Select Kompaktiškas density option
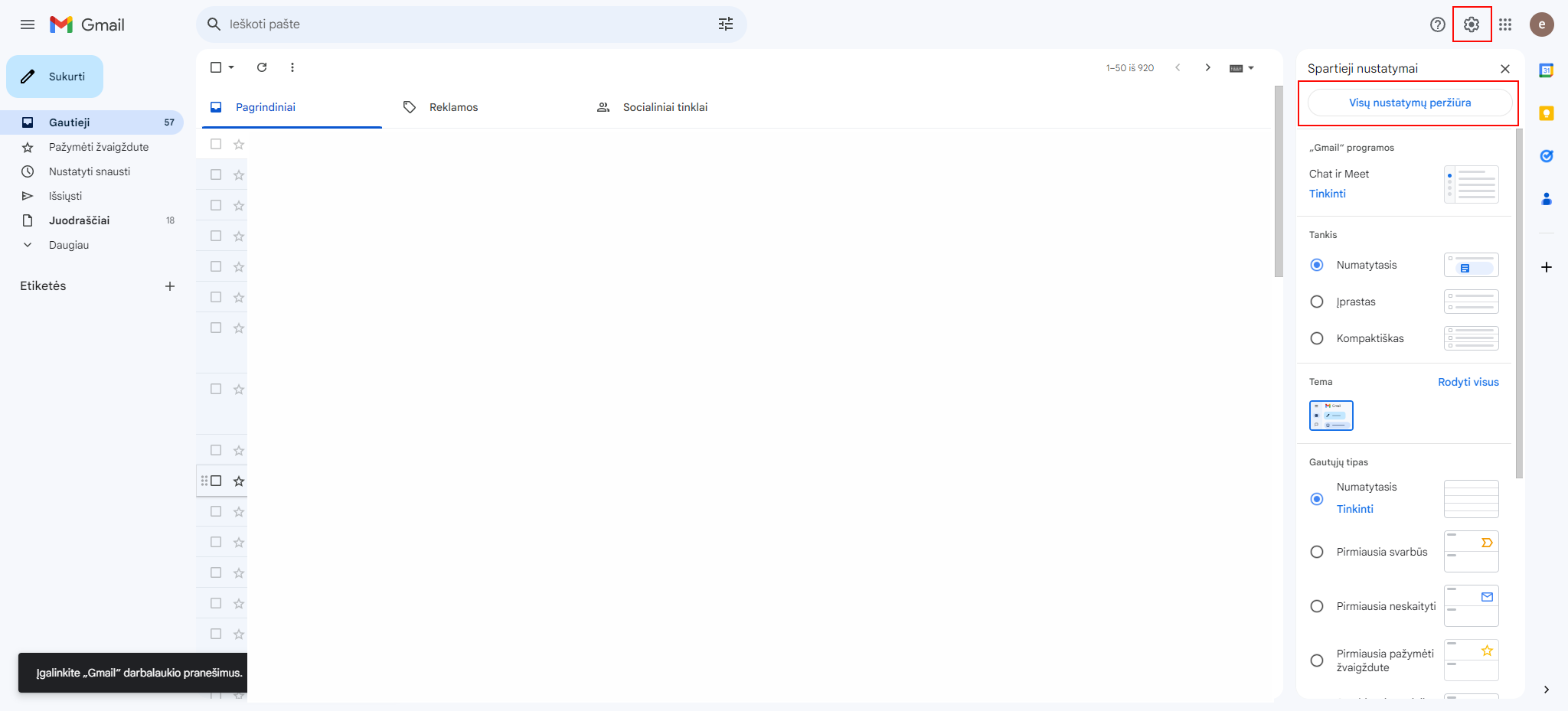Screen dimensions: 1568x711 click(x=1317, y=338)
